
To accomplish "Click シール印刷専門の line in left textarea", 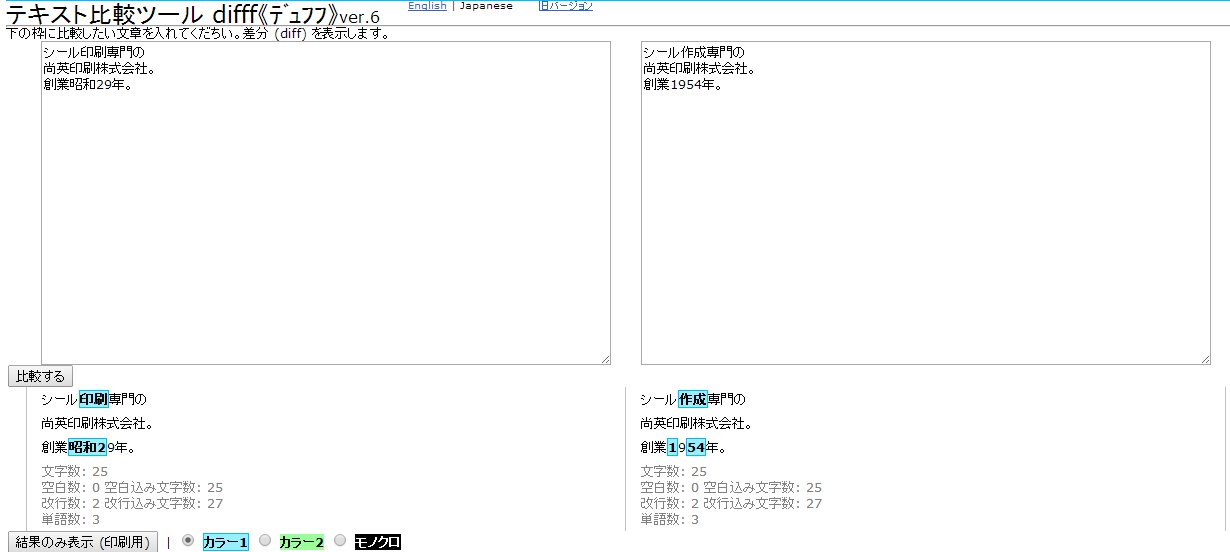I will point(95,53).
